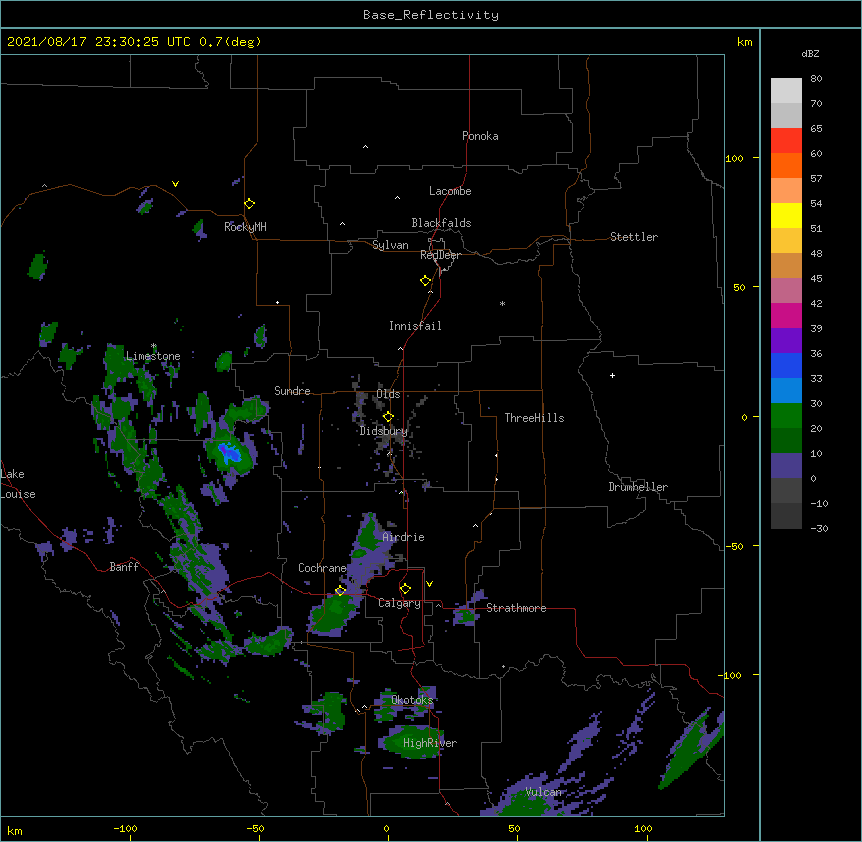The height and width of the screenshot is (842, 862).
Task: Select the Drumheller label
Action: (x=638, y=487)
